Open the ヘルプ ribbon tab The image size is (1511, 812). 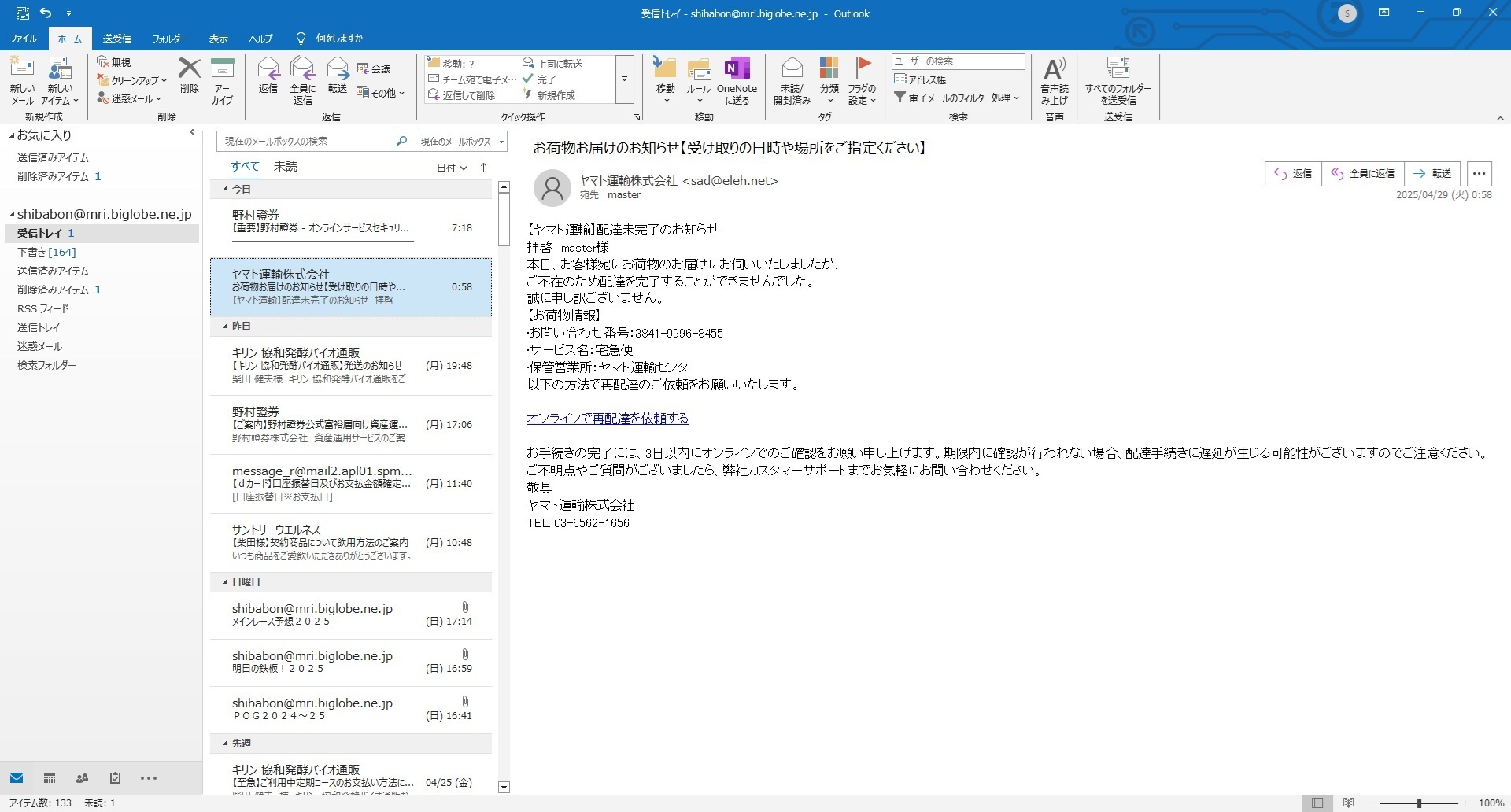260,39
